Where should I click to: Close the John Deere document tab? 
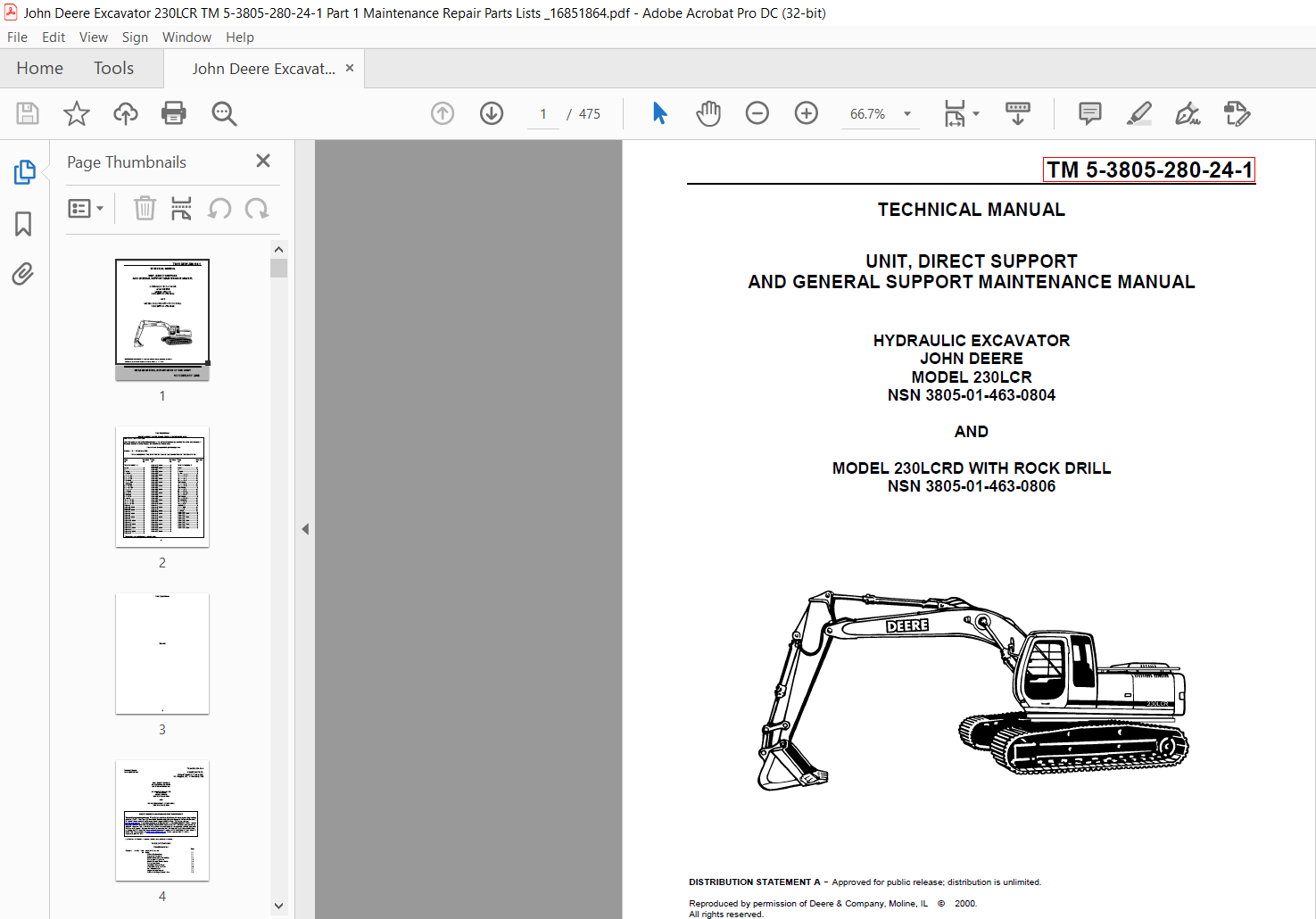(350, 68)
